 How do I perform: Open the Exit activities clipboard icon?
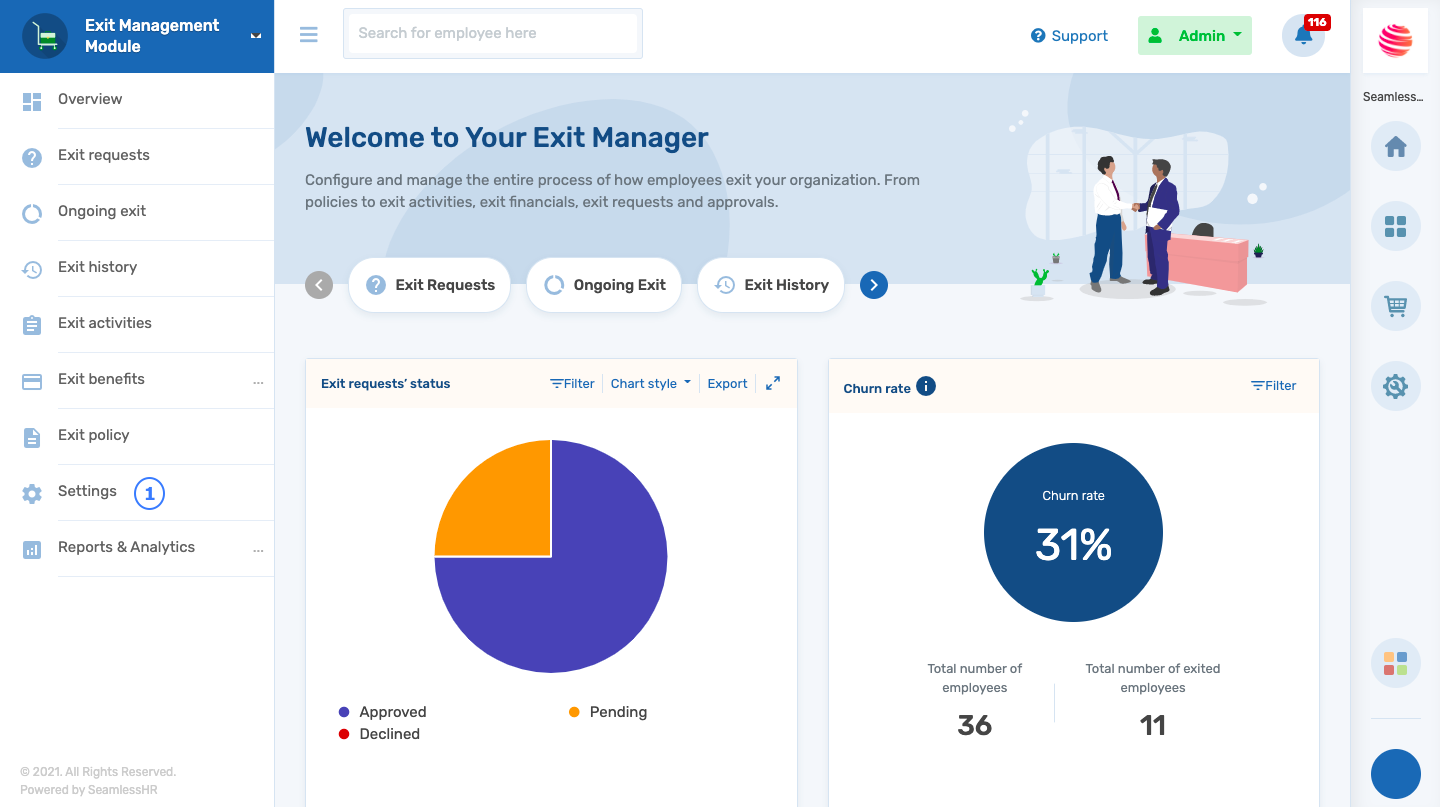pos(31,324)
